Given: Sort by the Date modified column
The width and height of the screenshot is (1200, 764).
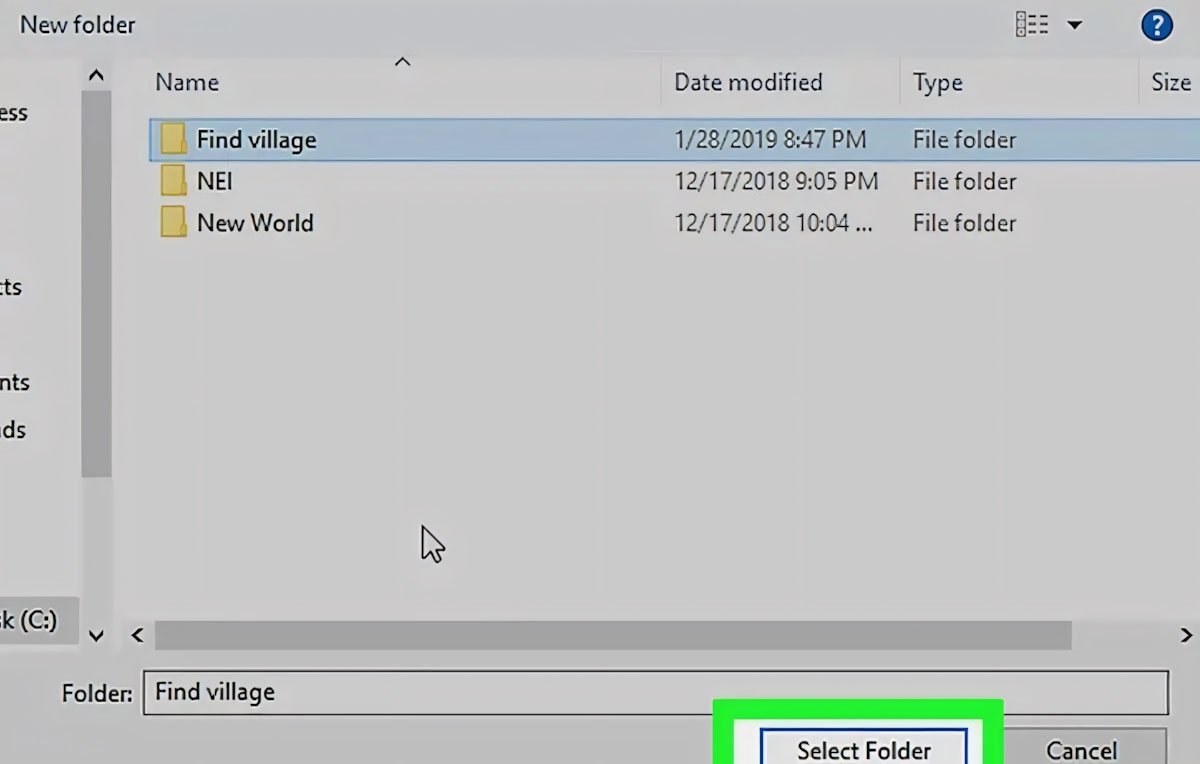Looking at the screenshot, I should [748, 82].
